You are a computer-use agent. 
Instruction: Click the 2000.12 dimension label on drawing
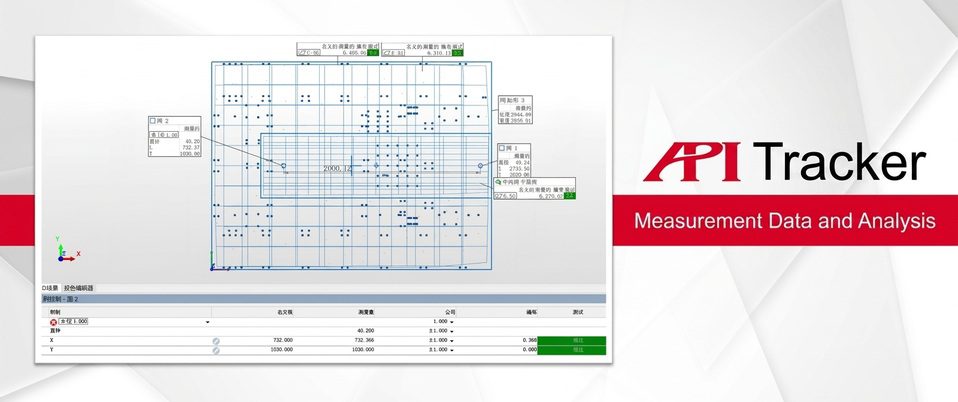click(337, 168)
